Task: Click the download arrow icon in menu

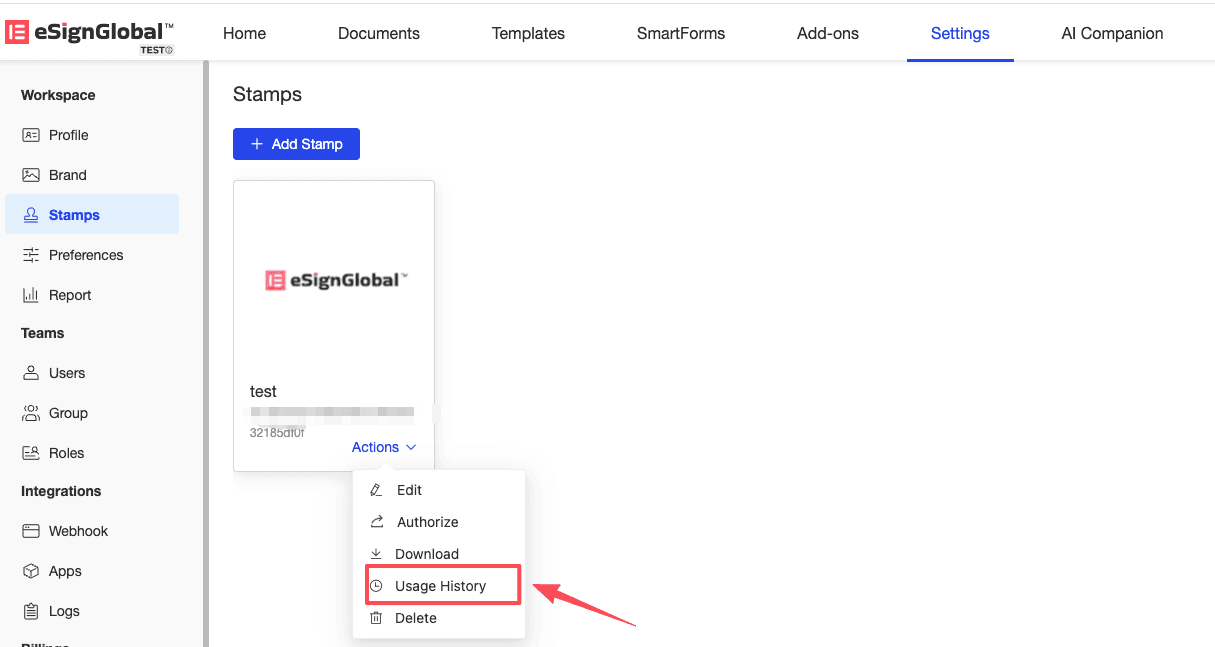Action: pos(376,554)
